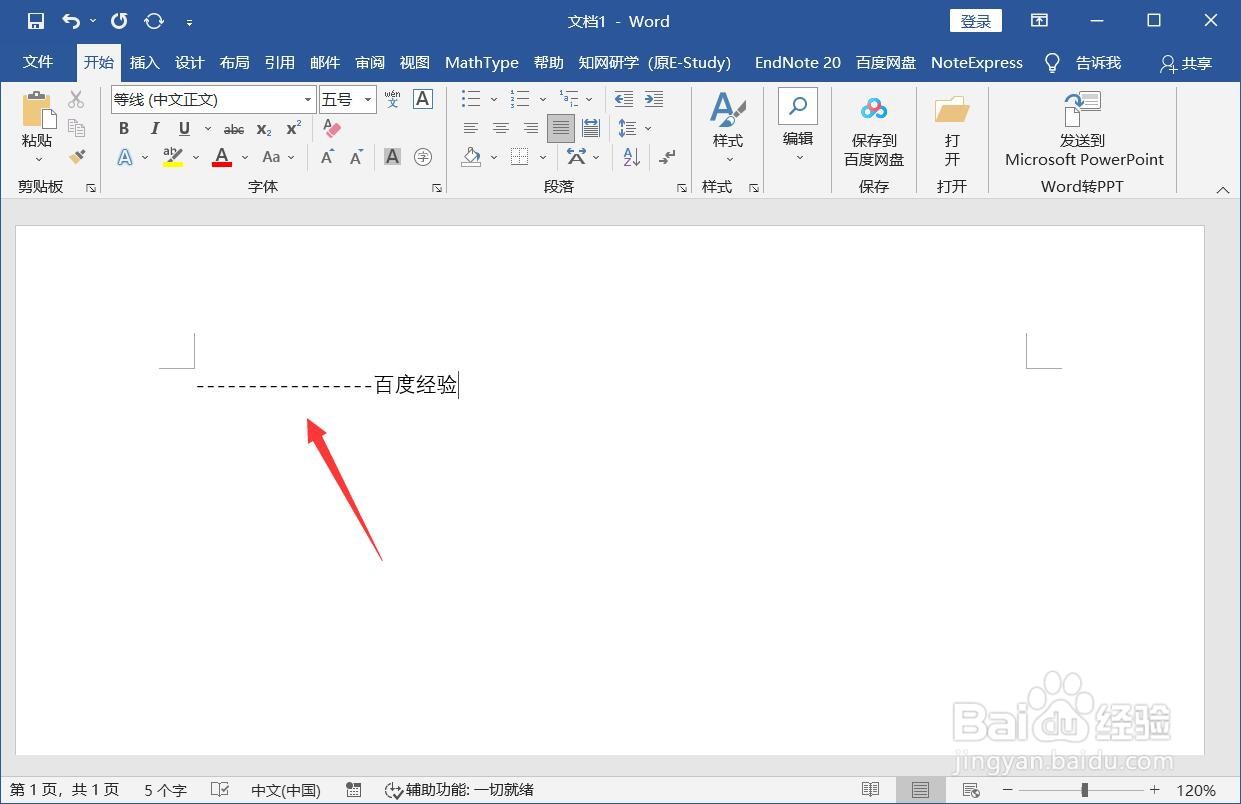Open the Borders dropdown arrow
The image size is (1241, 804).
542,157
